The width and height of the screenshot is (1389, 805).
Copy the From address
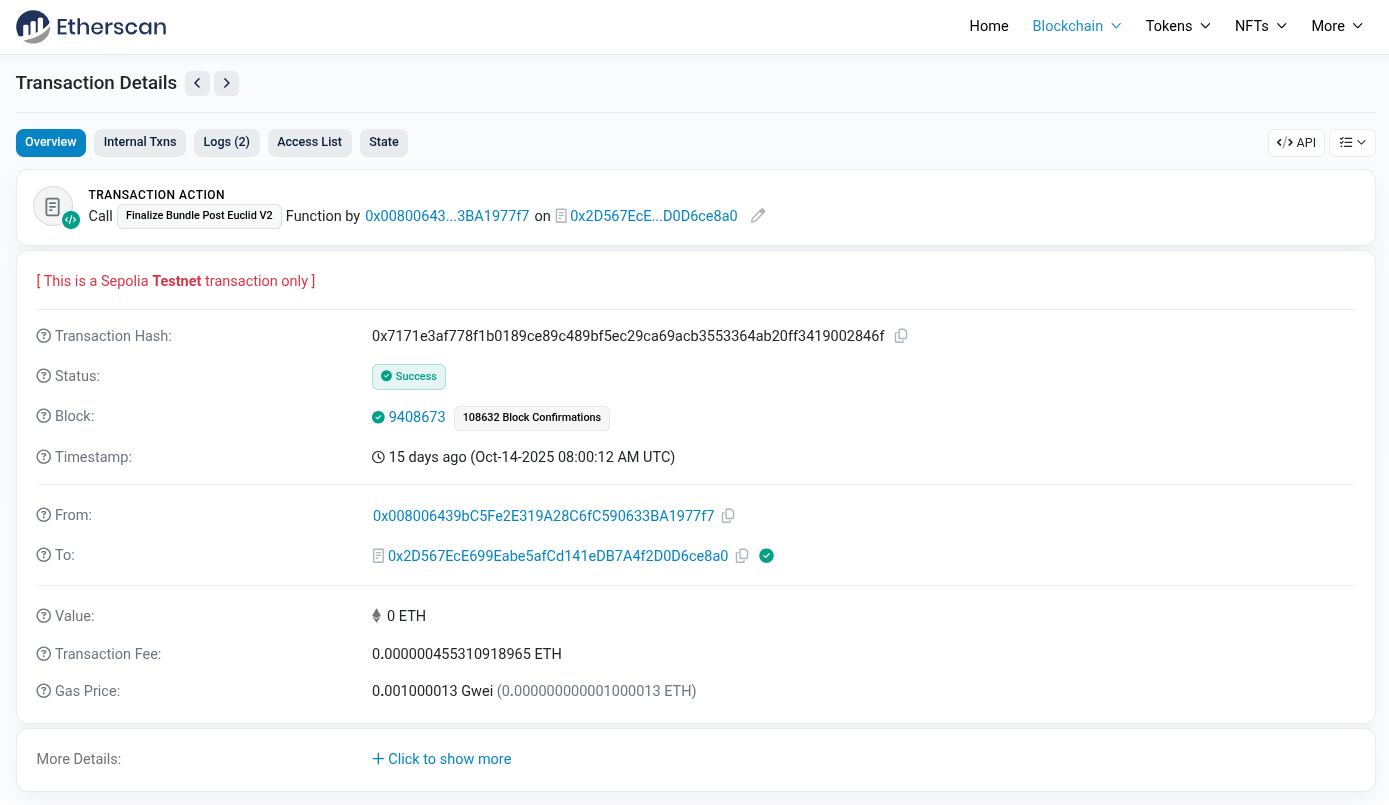(x=728, y=515)
